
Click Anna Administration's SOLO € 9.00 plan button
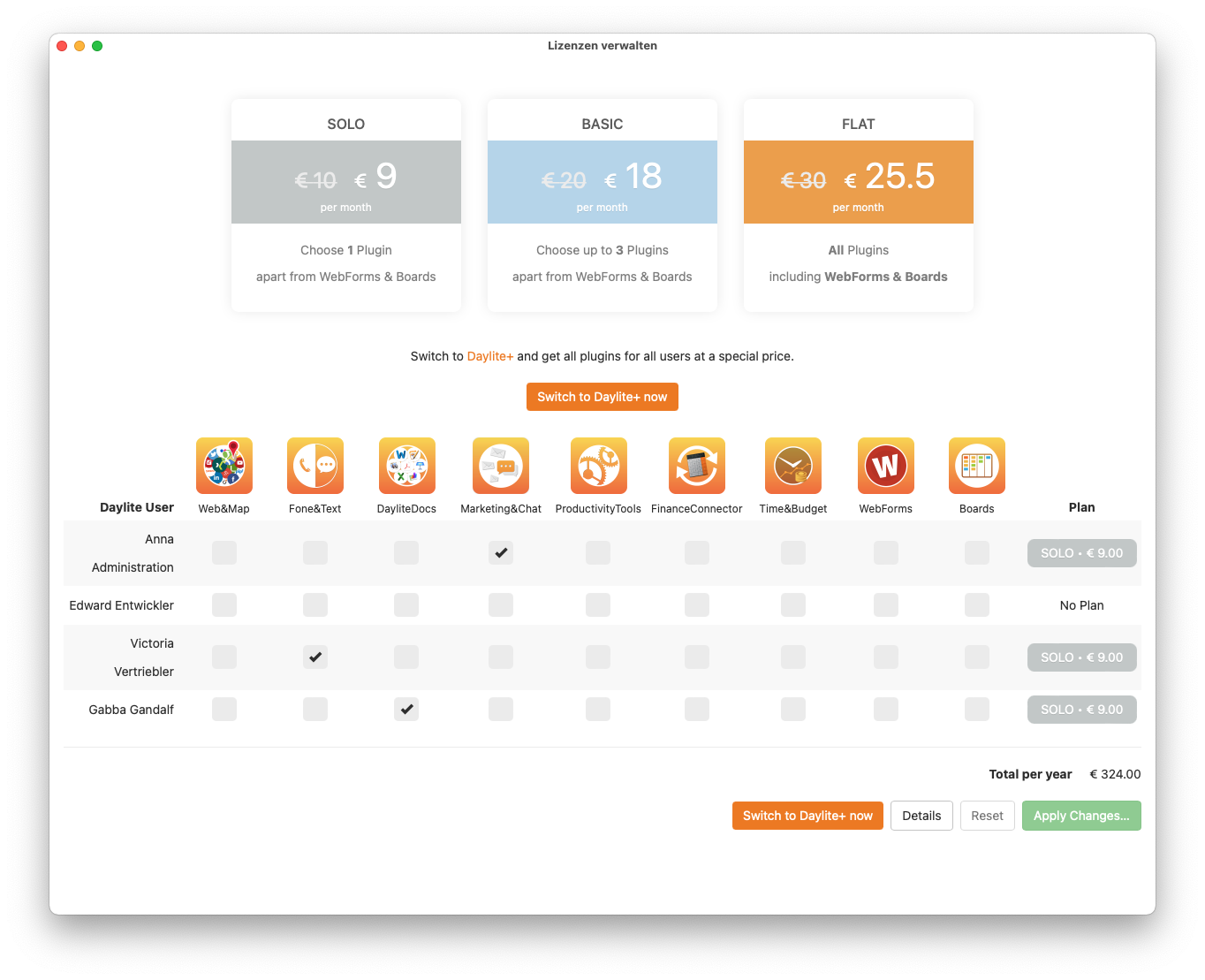[x=1082, y=553]
